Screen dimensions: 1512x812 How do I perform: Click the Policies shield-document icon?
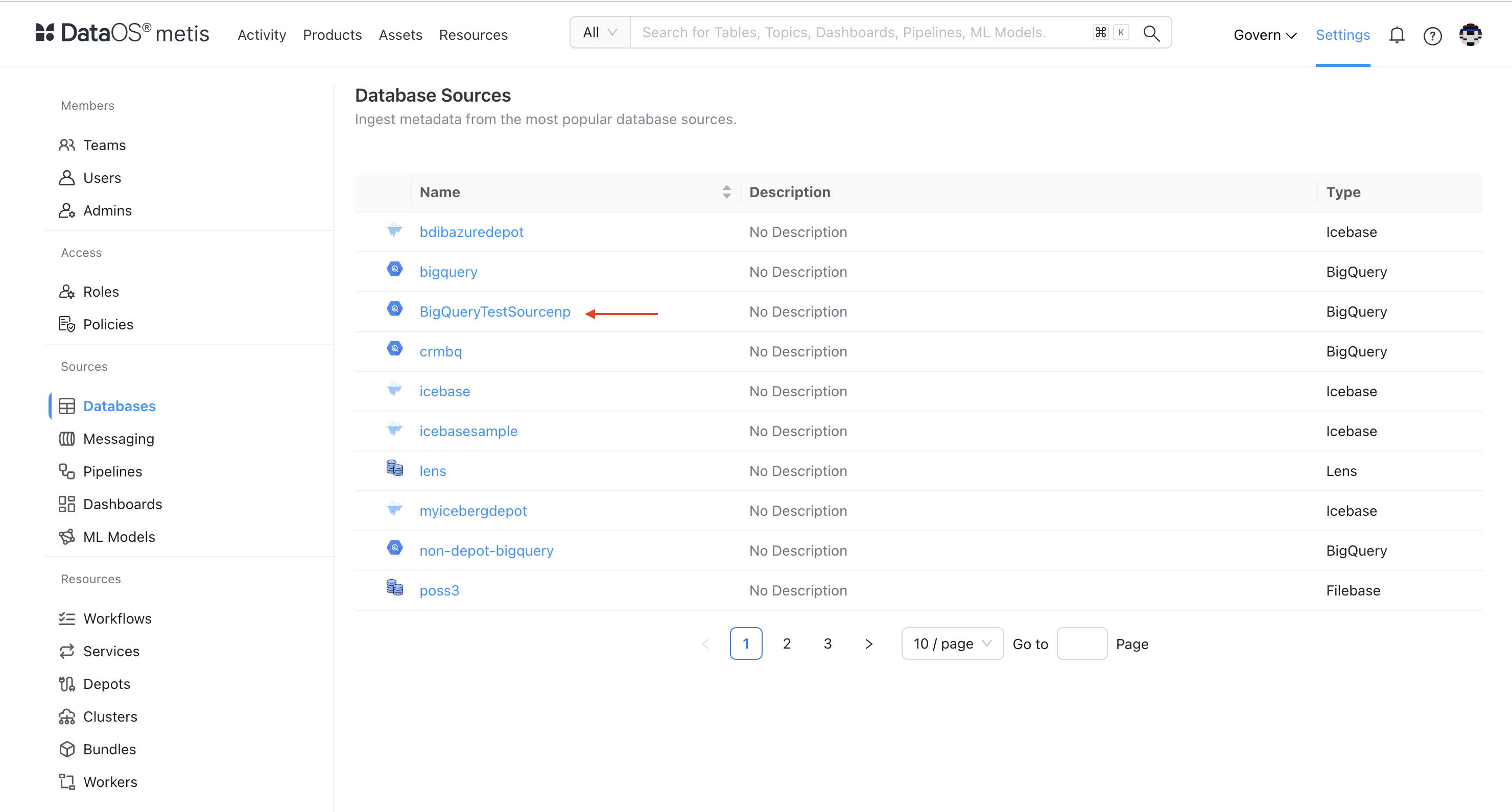pos(67,324)
